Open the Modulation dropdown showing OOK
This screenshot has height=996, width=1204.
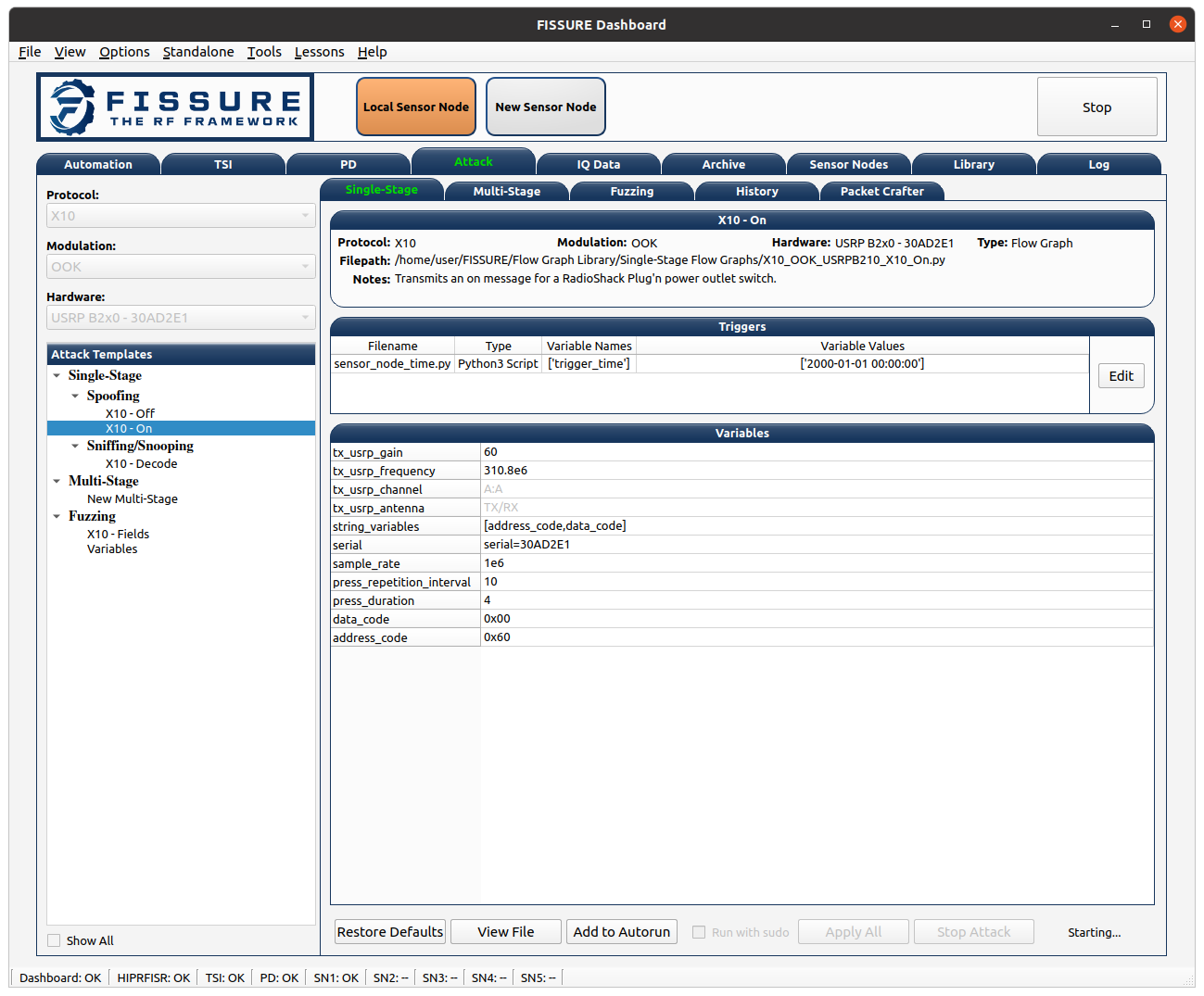(181, 267)
